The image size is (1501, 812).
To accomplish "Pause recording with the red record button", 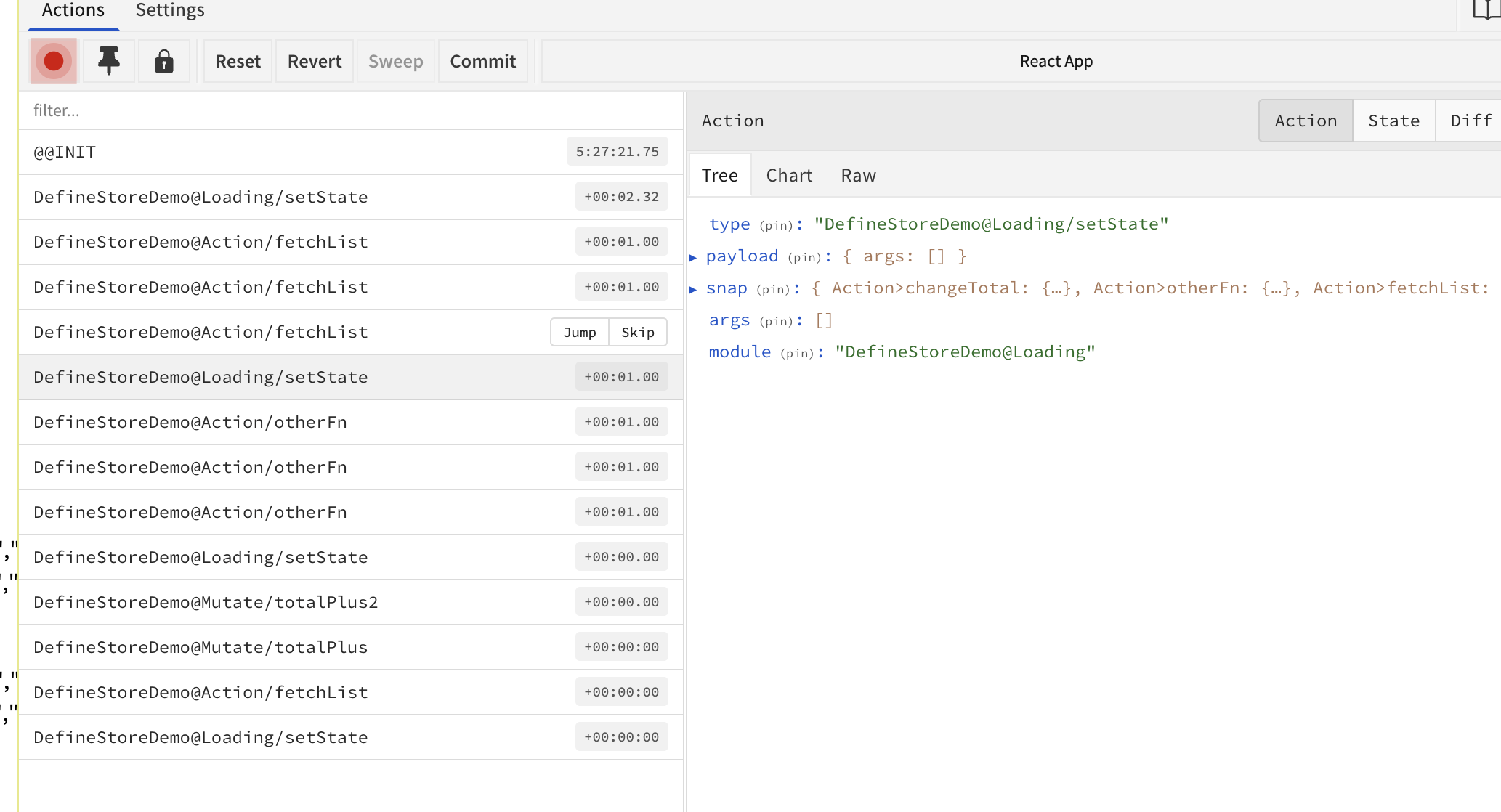I will [54, 62].
